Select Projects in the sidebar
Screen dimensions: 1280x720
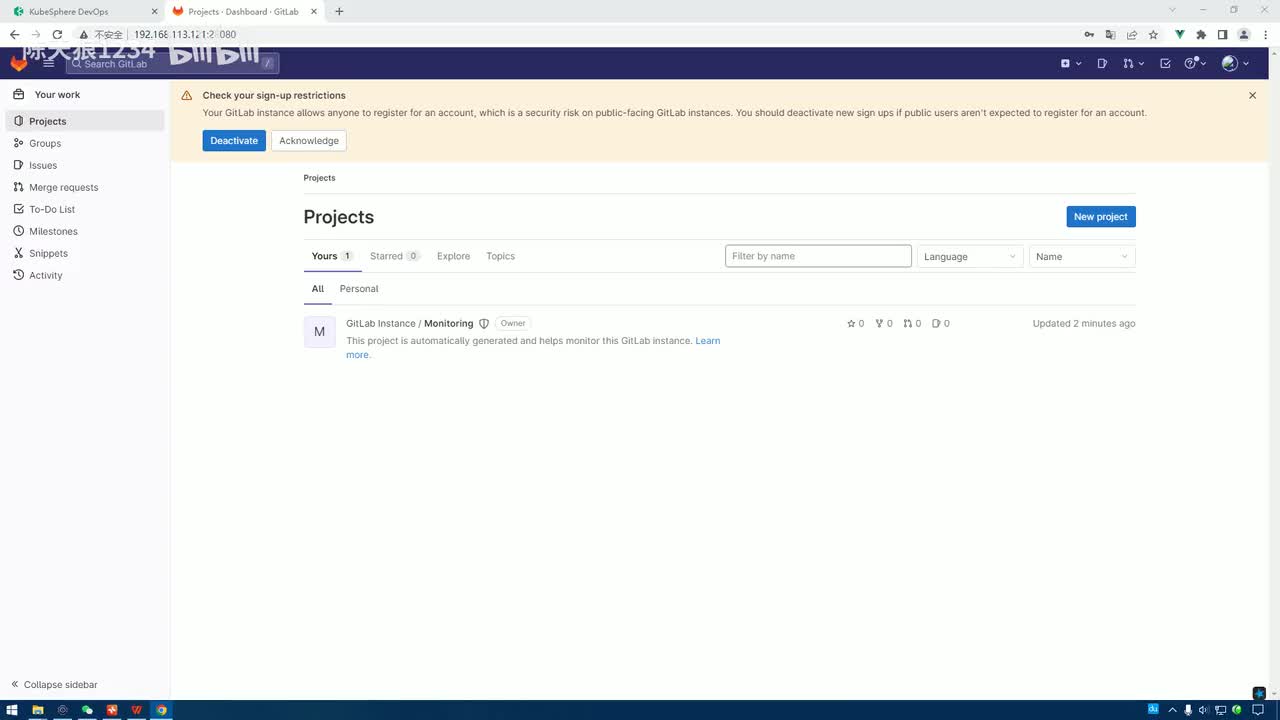[85, 121]
